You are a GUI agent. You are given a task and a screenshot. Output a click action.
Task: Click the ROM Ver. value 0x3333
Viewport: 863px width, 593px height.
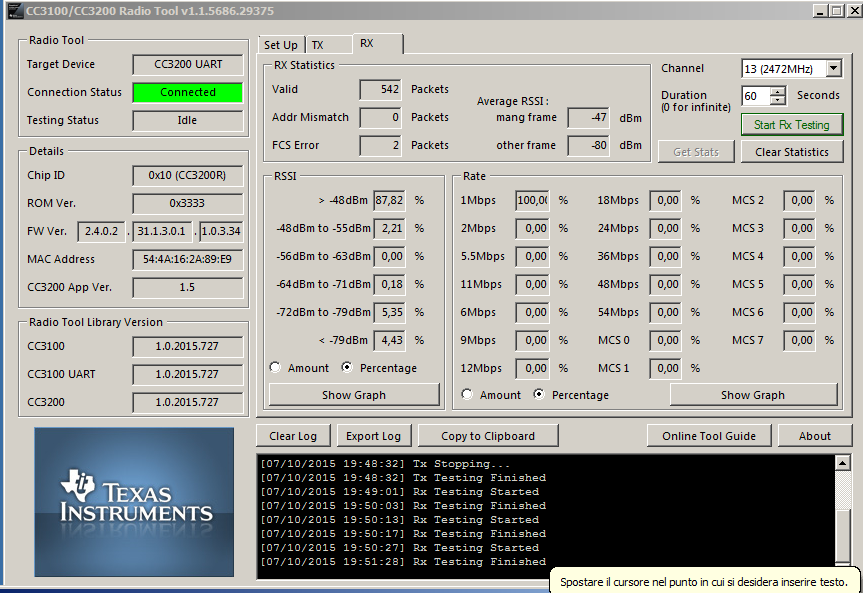(188, 203)
